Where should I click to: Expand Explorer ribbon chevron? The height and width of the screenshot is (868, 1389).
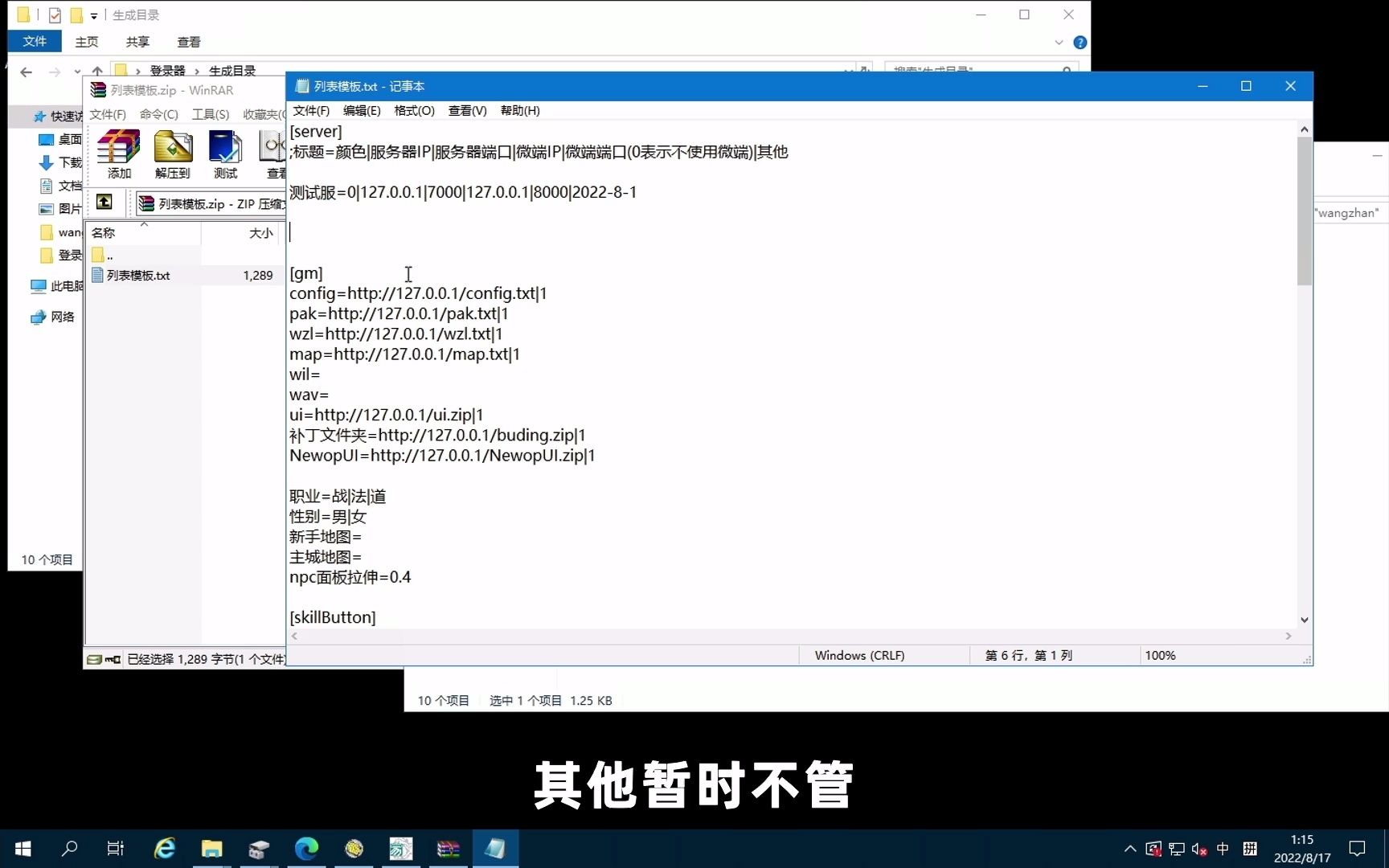point(1059,42)
